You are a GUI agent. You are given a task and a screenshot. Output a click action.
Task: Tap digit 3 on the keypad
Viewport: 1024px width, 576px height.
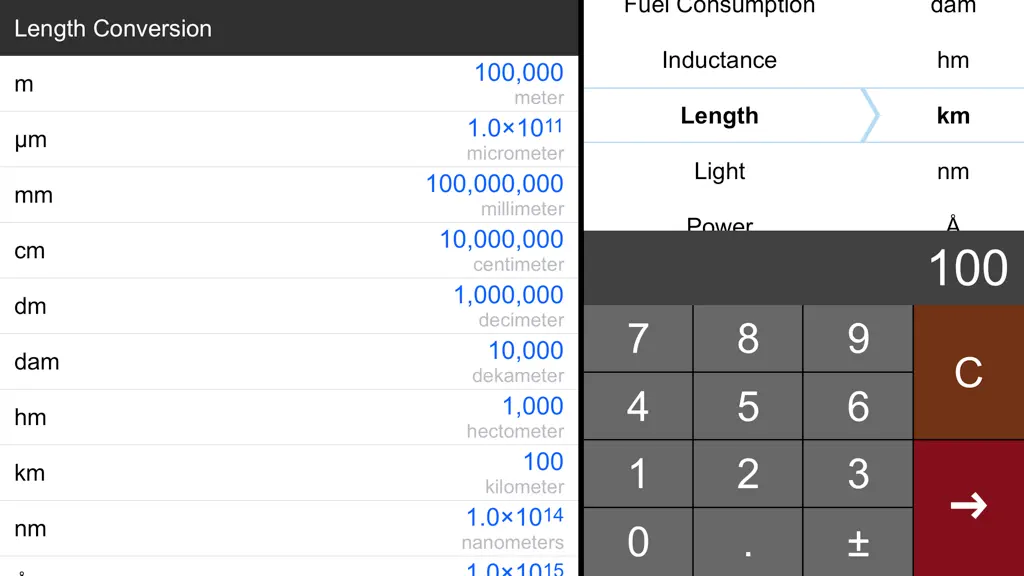(x=858, y=474)
